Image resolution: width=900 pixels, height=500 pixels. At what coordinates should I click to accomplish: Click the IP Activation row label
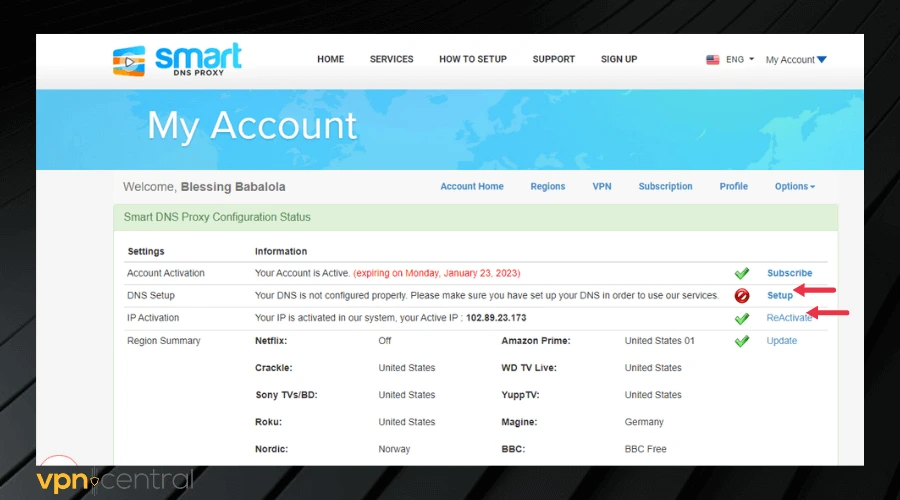tap(153, 318)
